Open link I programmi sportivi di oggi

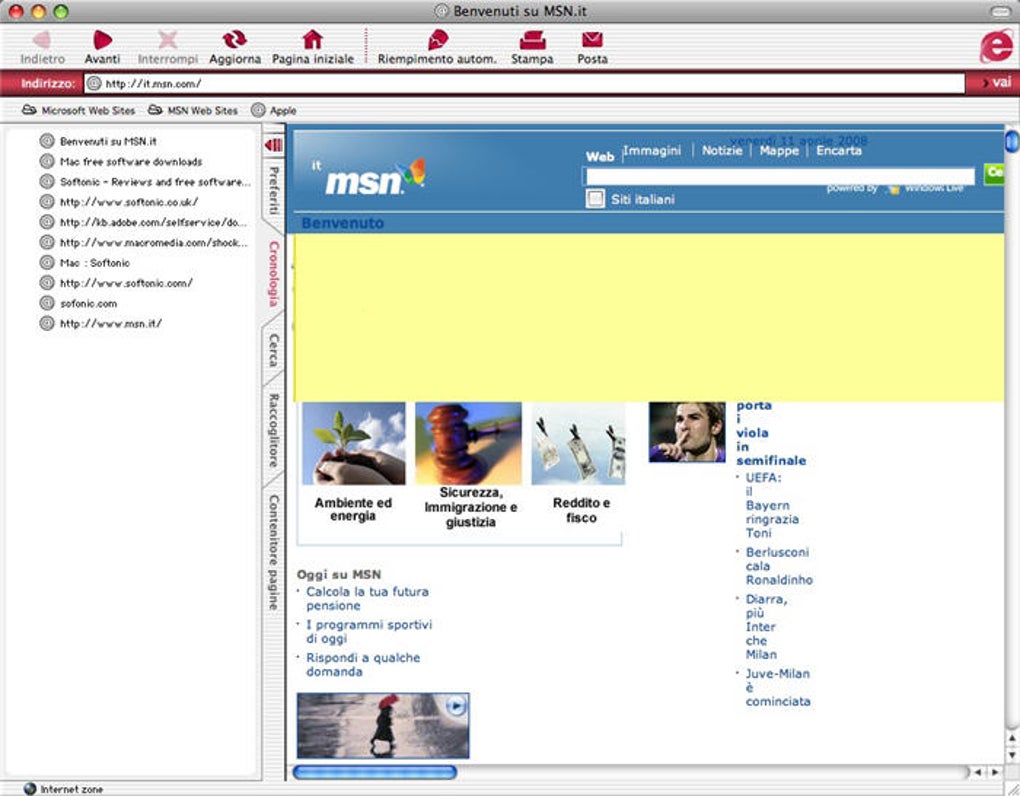(369, 631)
